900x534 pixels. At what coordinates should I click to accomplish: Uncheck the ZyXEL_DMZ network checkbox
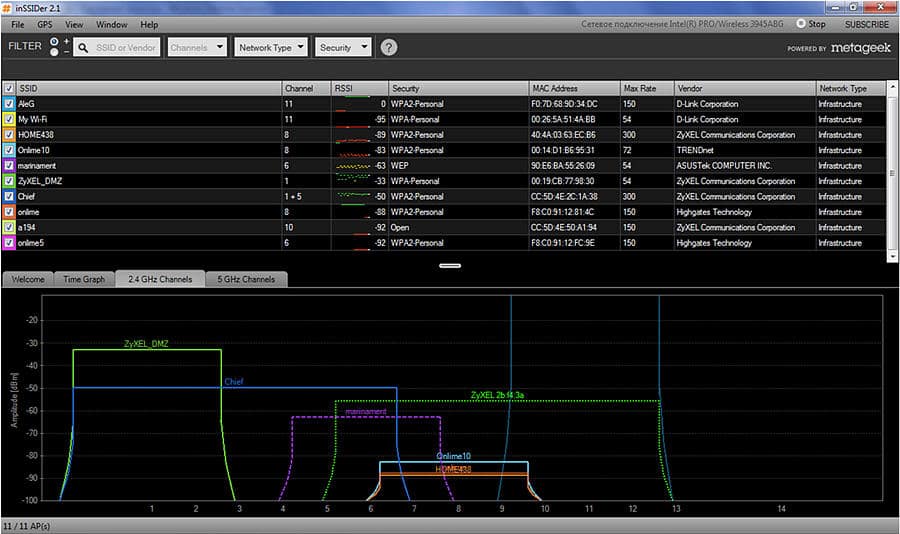9,181
